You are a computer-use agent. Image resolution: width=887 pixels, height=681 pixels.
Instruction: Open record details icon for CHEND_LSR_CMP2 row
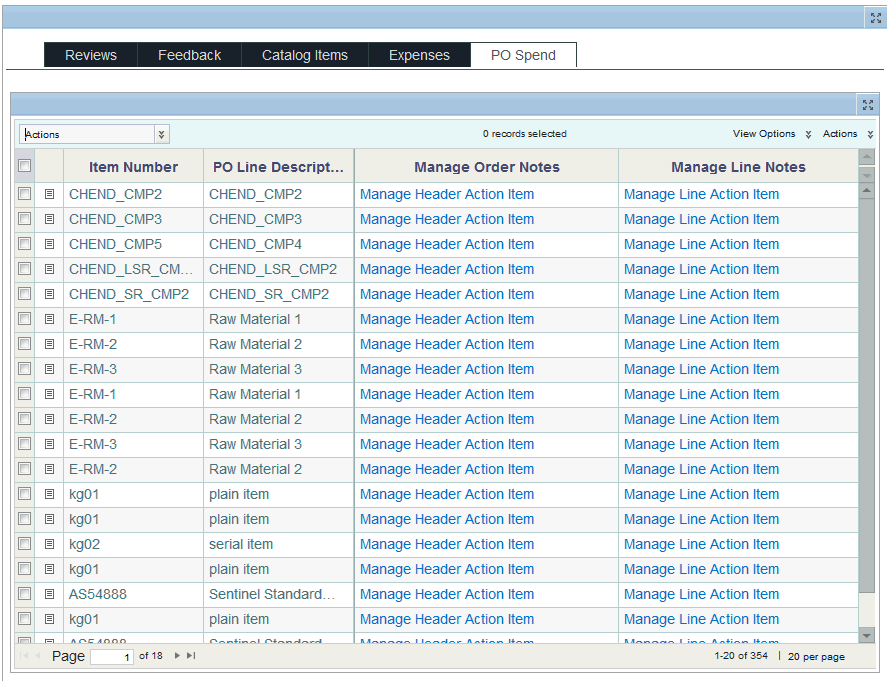(x=49, y=269)
